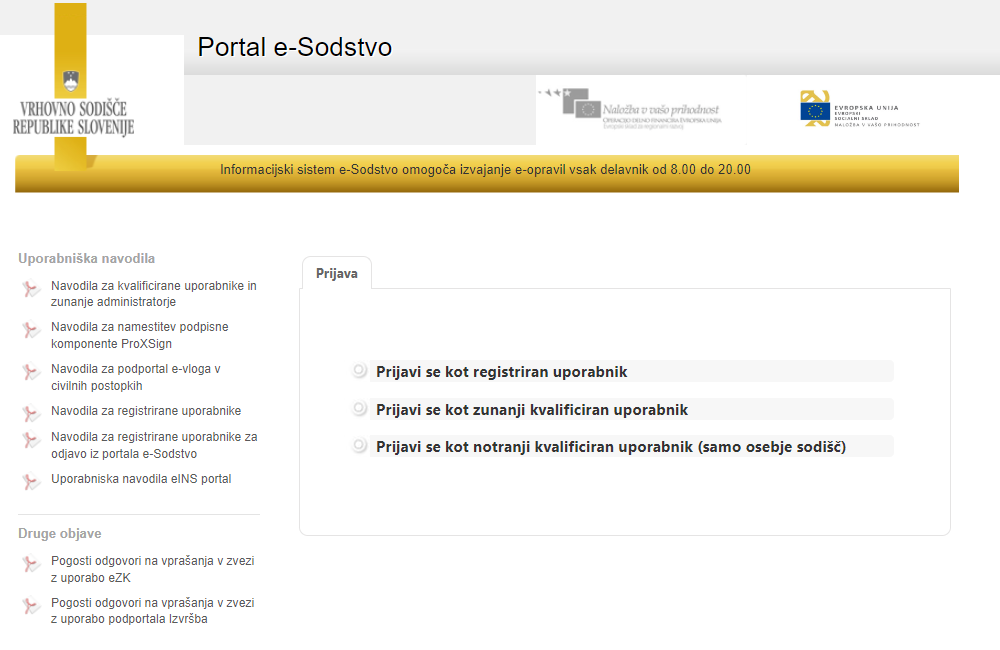Screen dimensions: 1000x650
Task: Click the Portal e-Sodstvo title
Action: pos(294,47)
